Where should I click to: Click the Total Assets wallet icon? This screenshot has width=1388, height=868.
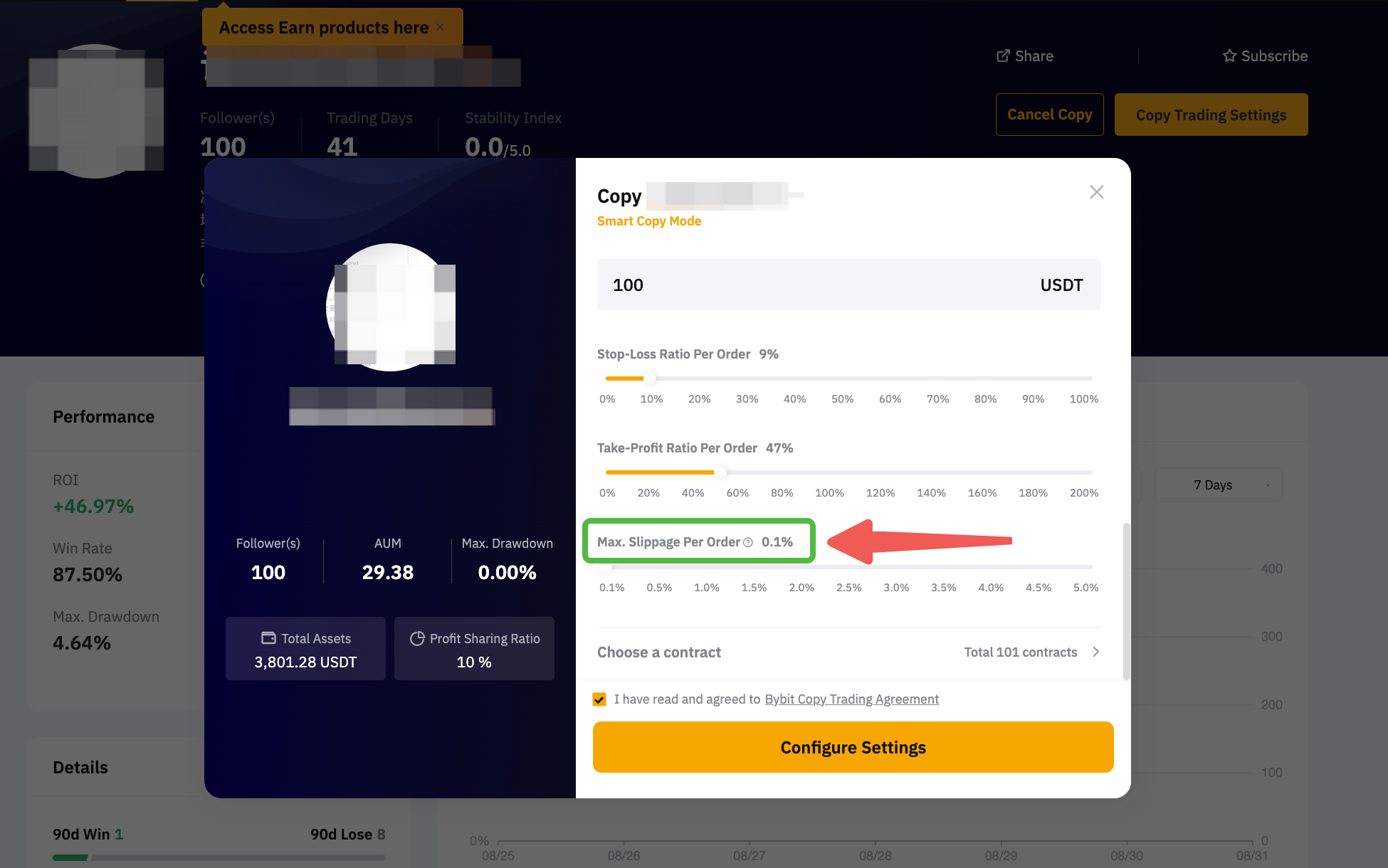268,638
